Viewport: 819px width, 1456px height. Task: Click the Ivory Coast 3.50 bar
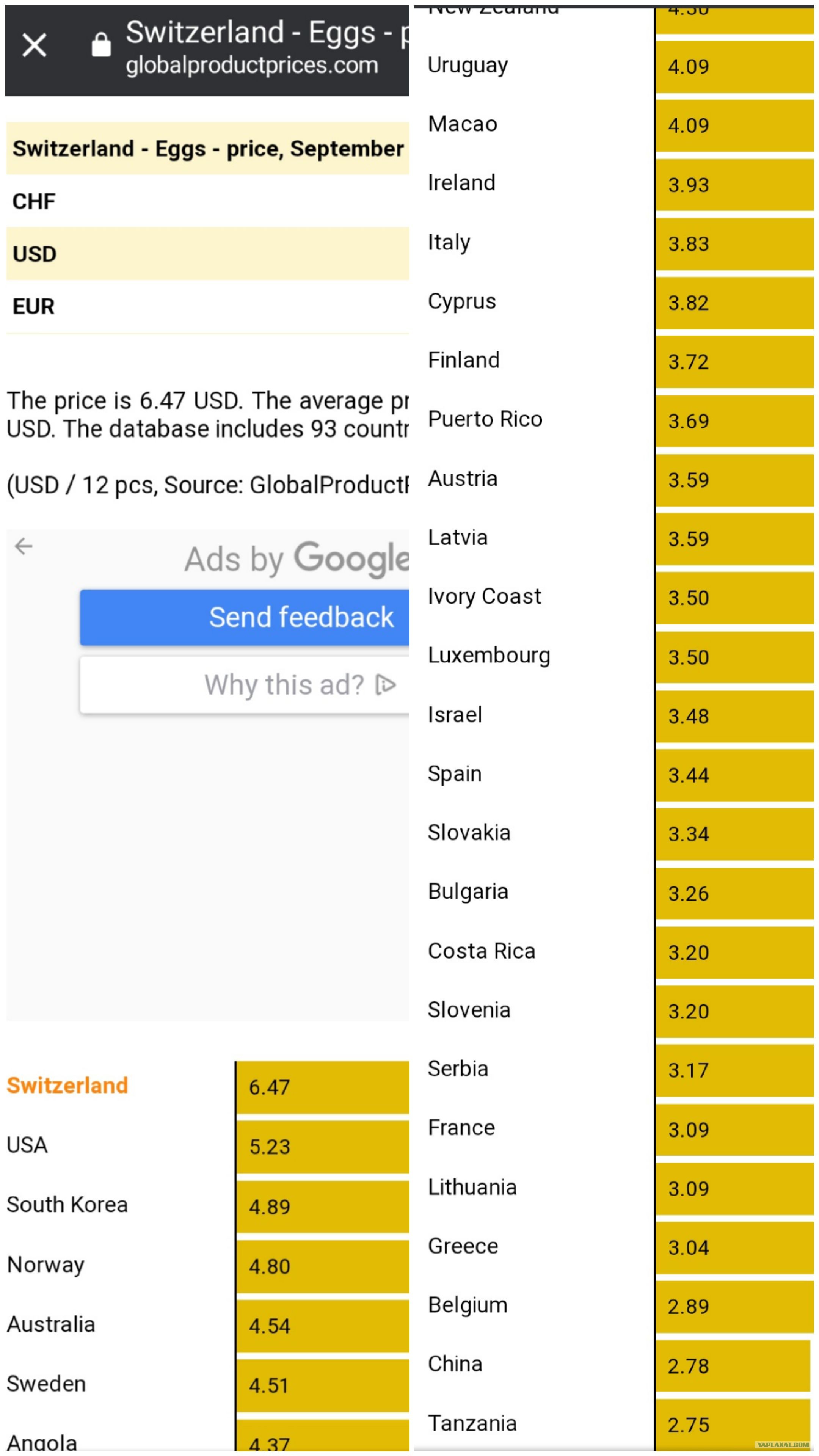coord(735,598)
